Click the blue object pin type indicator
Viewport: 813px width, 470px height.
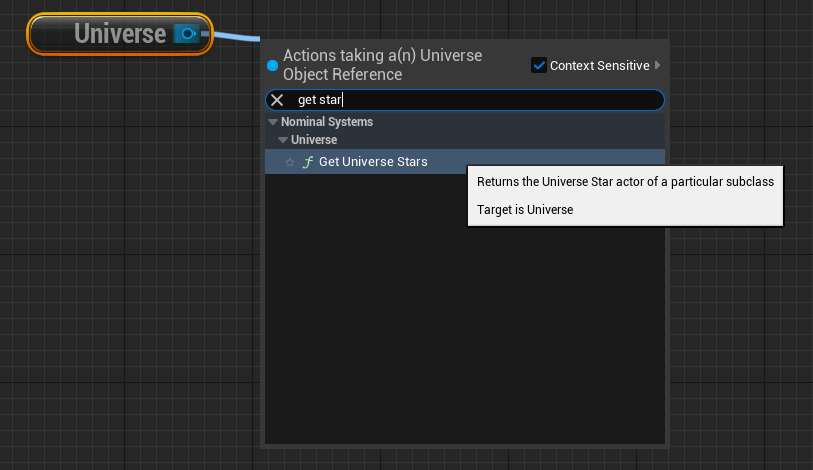point(272,65)
